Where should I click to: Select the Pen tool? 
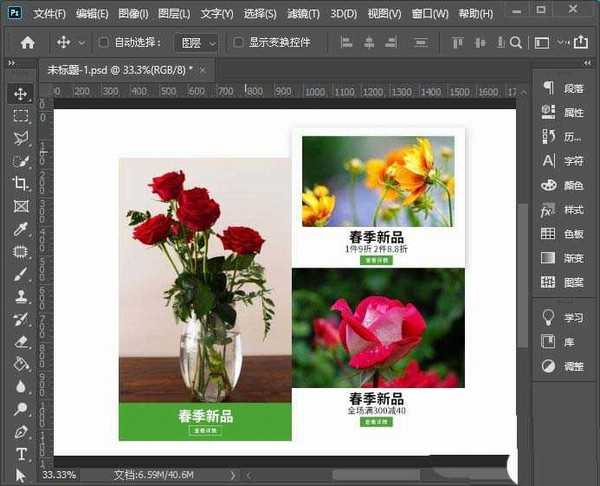[x=20, y=432]
